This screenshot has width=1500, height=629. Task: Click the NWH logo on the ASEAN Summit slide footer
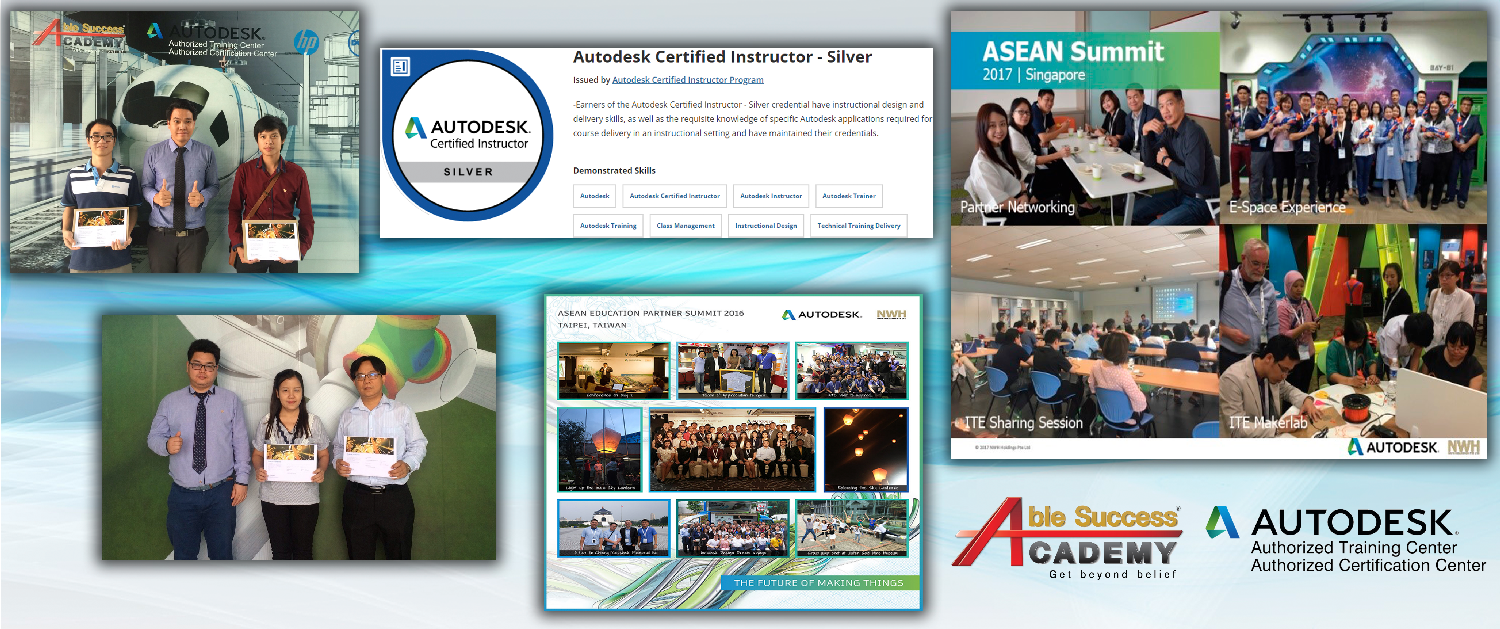tap(1463, 447)
